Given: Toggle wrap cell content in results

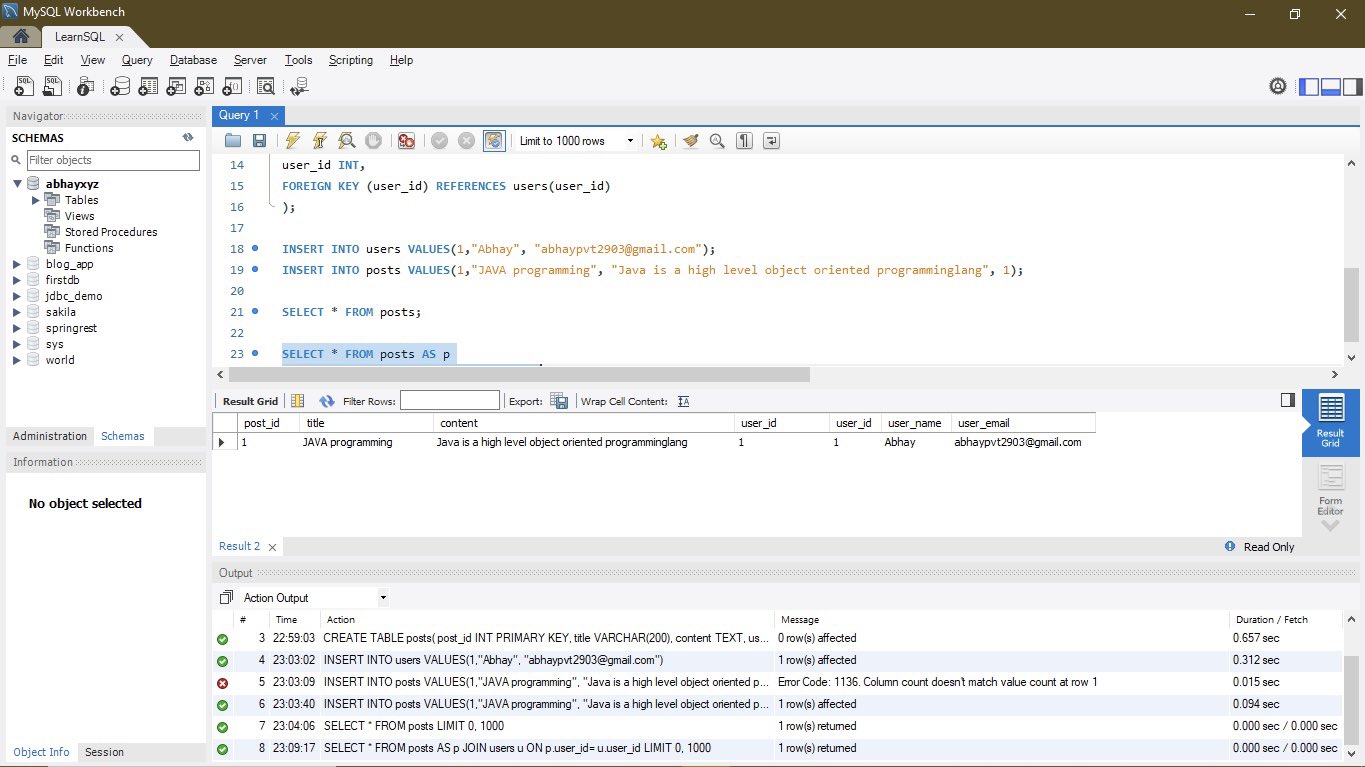Looking at the screenshot, I should [x=684, y=401].
